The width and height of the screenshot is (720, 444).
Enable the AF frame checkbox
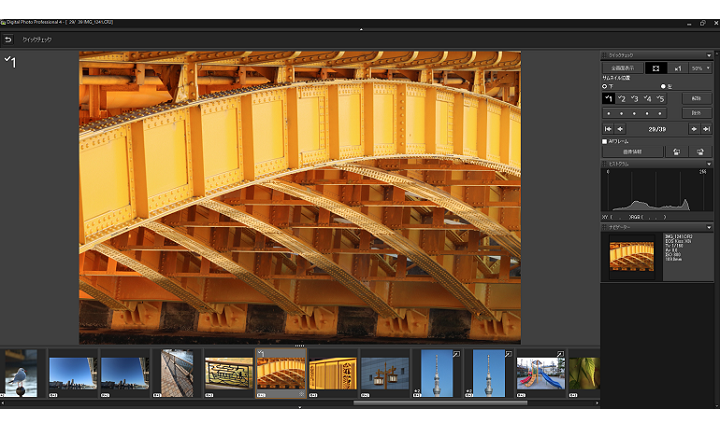(x=605, y=141)
